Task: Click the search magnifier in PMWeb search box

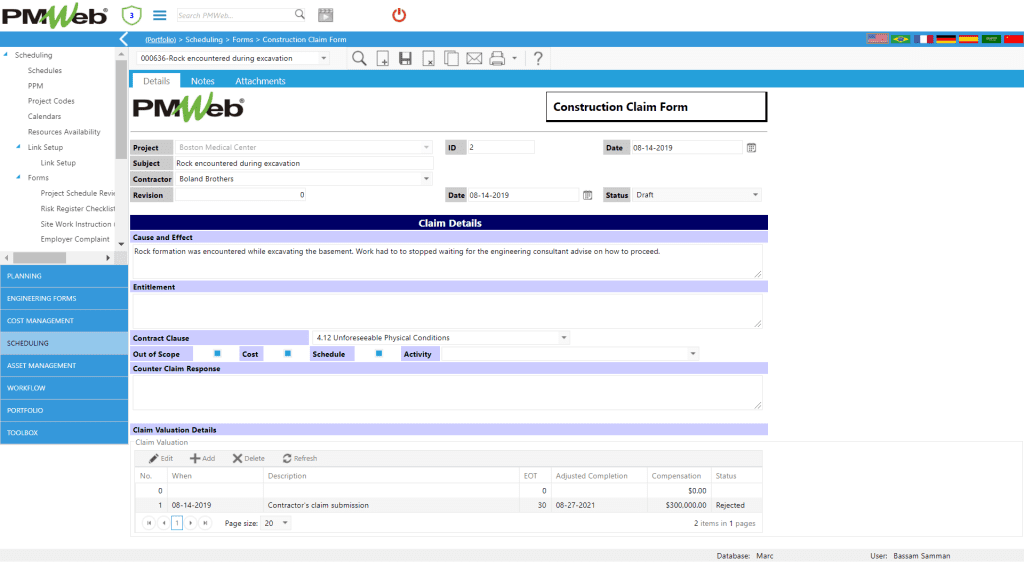Action: click(x=299, y=14)
